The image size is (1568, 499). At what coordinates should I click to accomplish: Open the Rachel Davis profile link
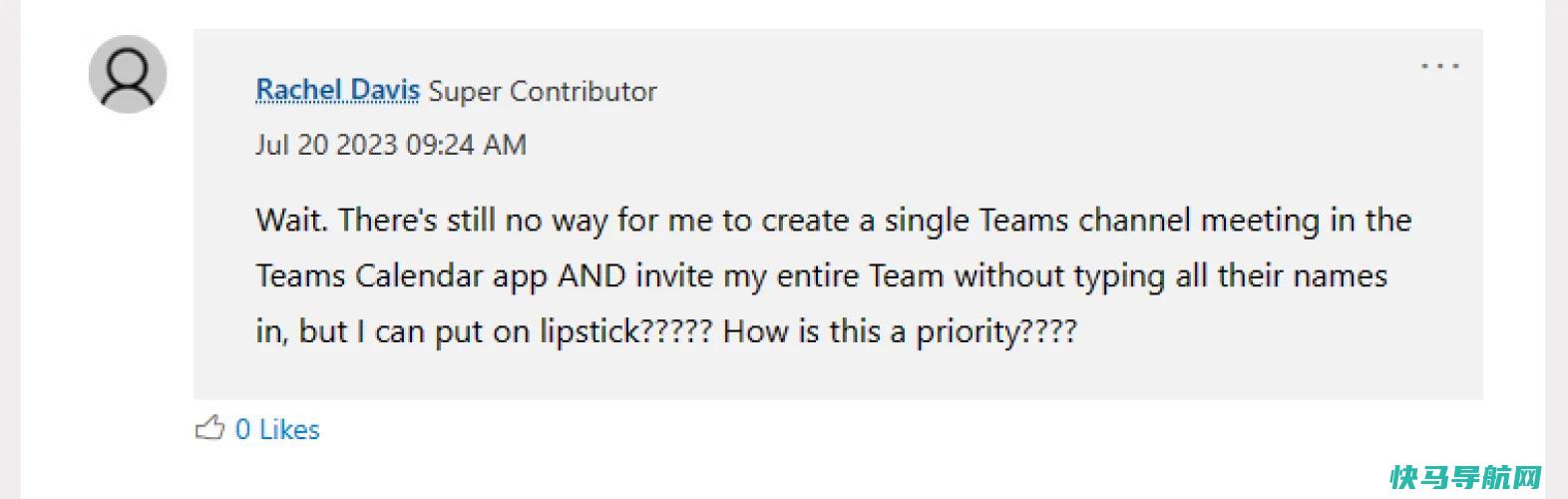point(337,91)
